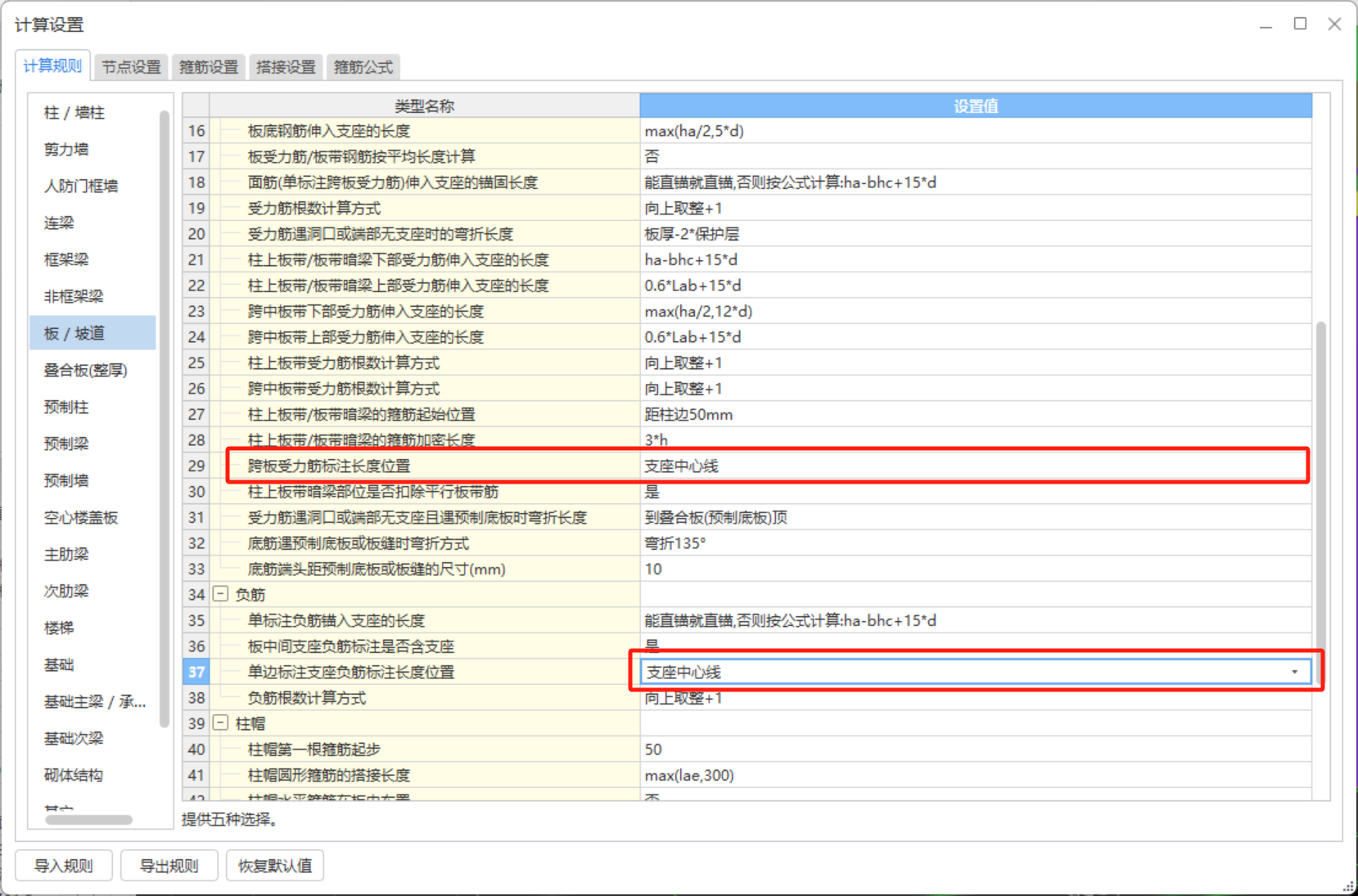This screenshot has width=1358, height=896.
Task: Click the 支座中心线 combo box in row 37
Action: click(x=976, y=672)
